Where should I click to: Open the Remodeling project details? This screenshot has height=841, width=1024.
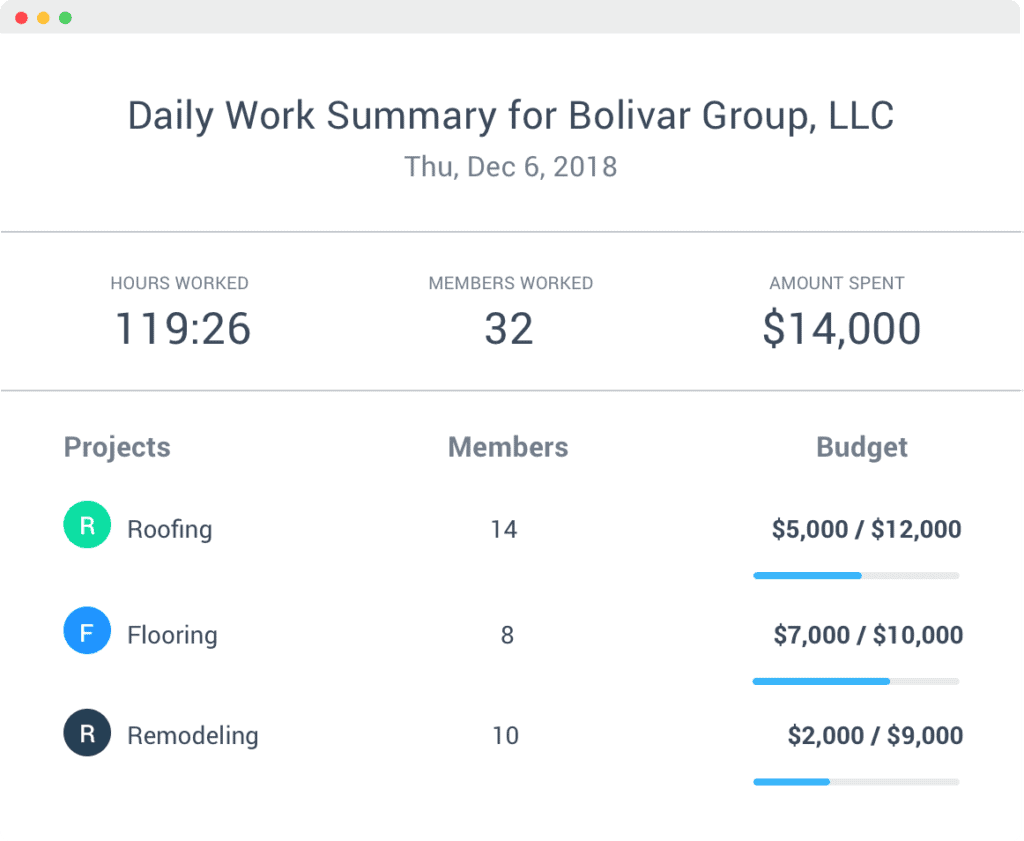(x=192, y=735)
